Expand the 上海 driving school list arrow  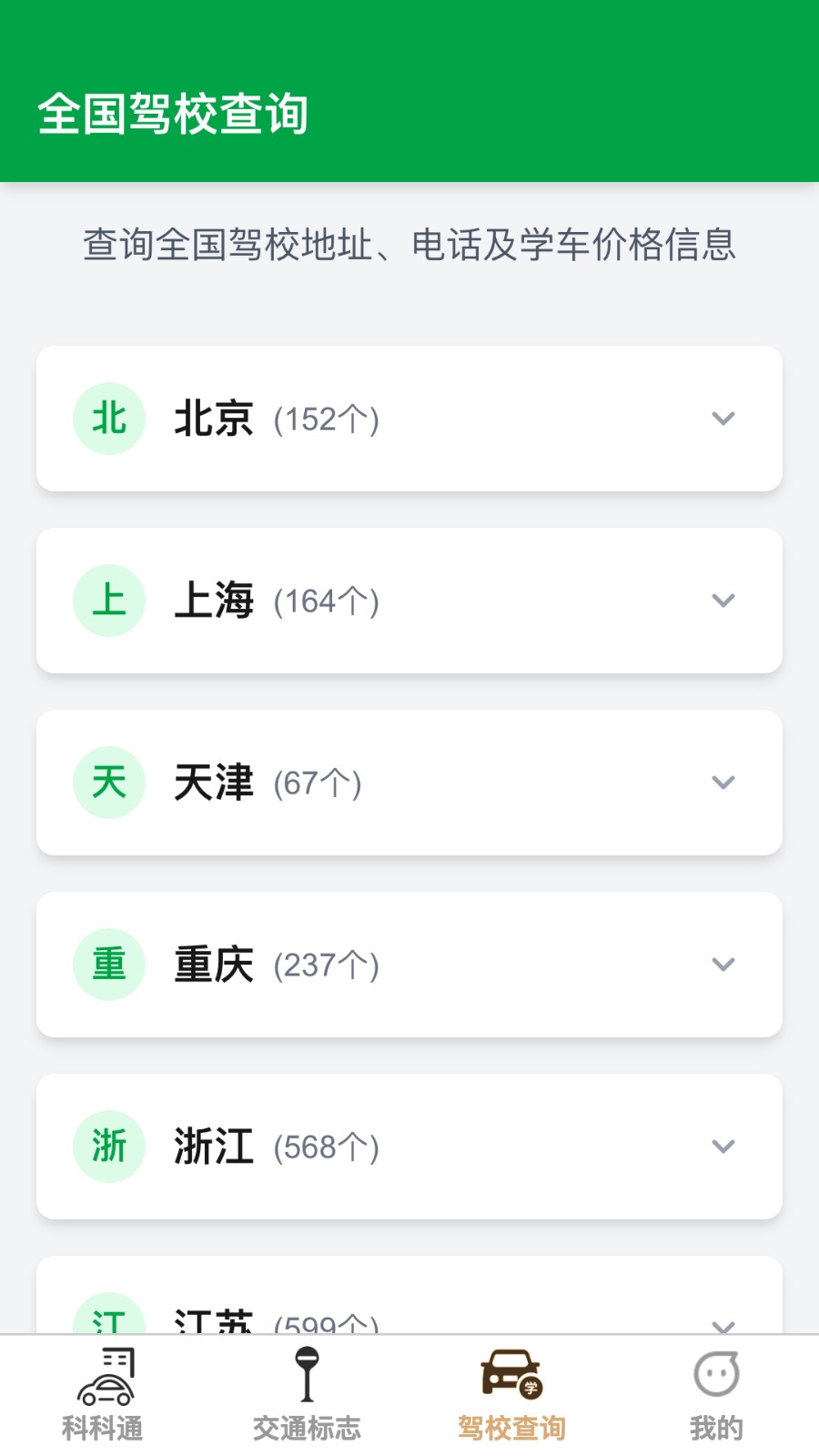[x=723, y=601]
